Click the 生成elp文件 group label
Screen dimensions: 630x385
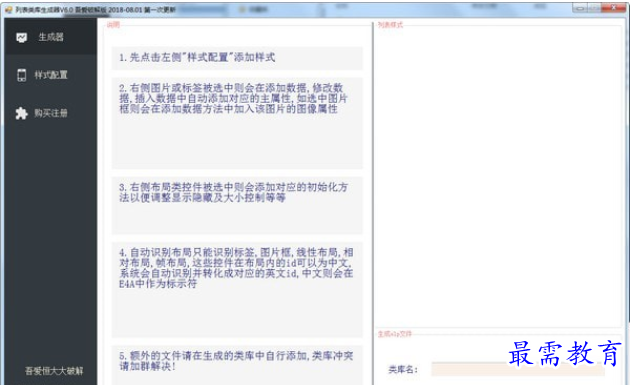pos(395,334)
